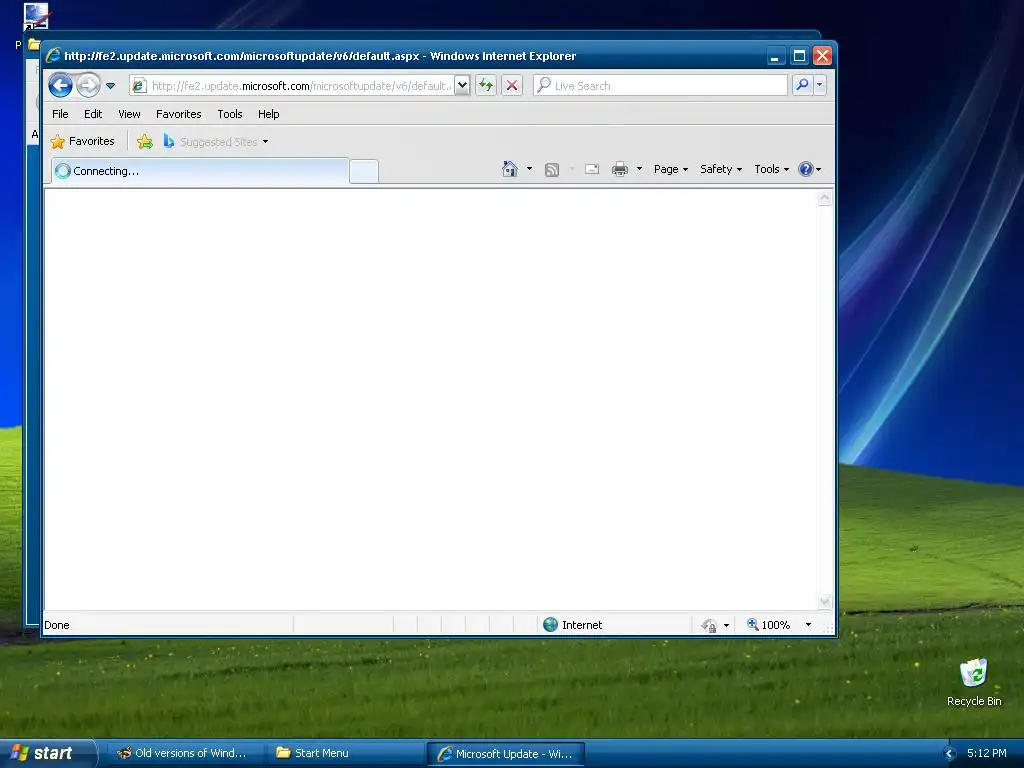Minimize the Internet Explorer window
Viewport: 1024px width, 768px height.
[x=775, y=56]
